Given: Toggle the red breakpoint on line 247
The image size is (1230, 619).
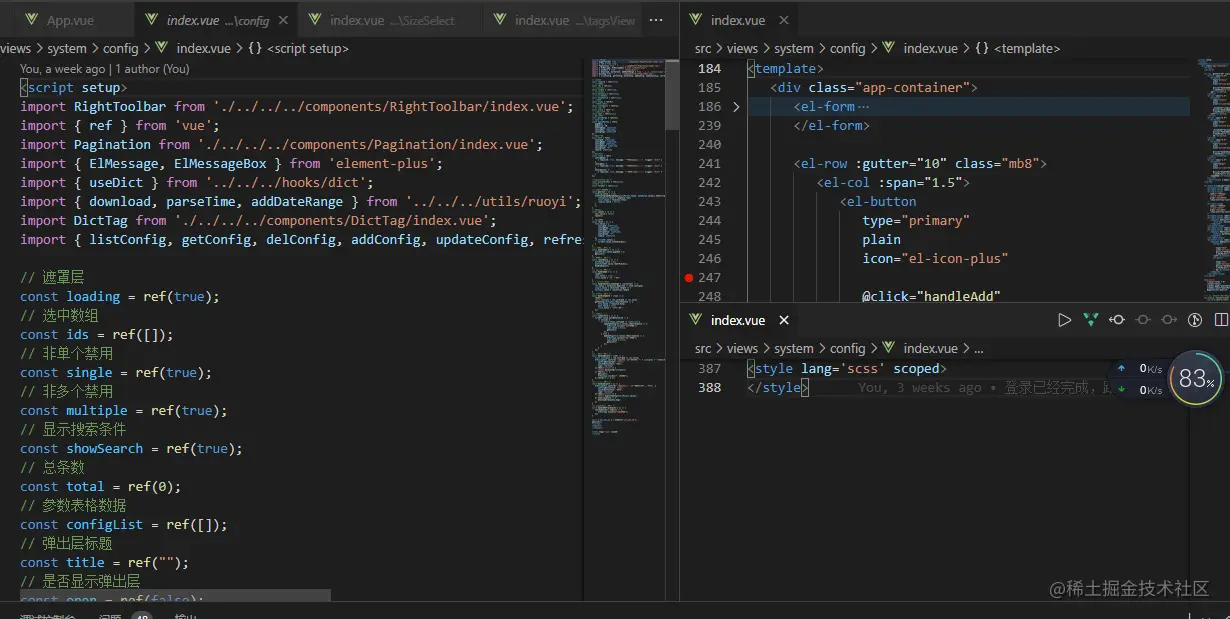Looking at the screenshot, I should [688, 277].
